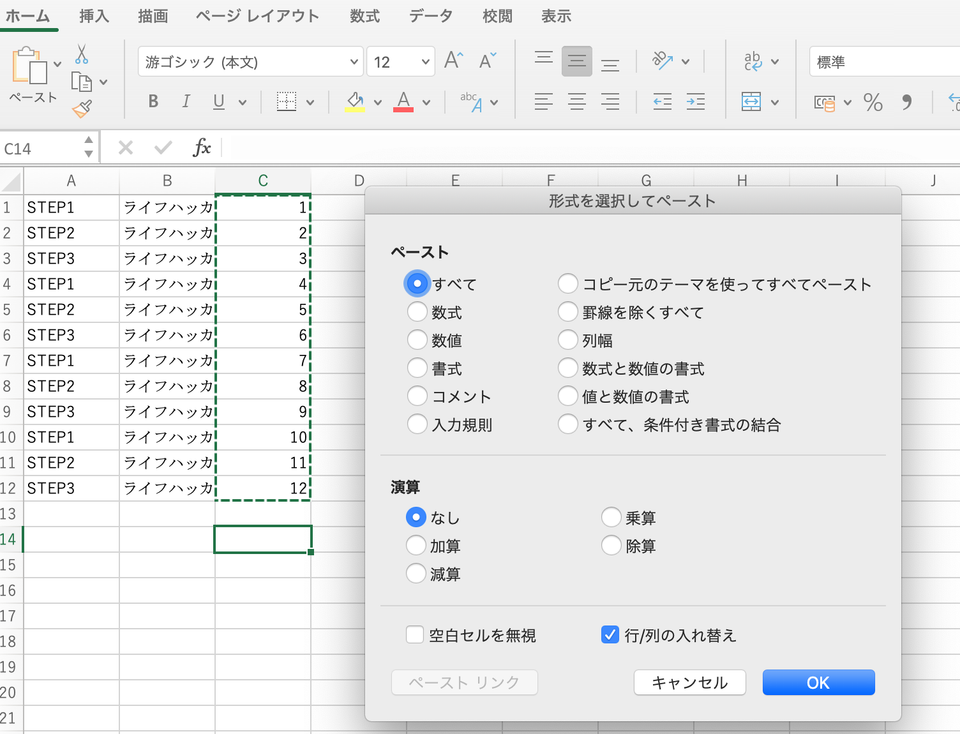960x734 pixels.
Task: Click the Percent style icon
Action: click(873, 102)
